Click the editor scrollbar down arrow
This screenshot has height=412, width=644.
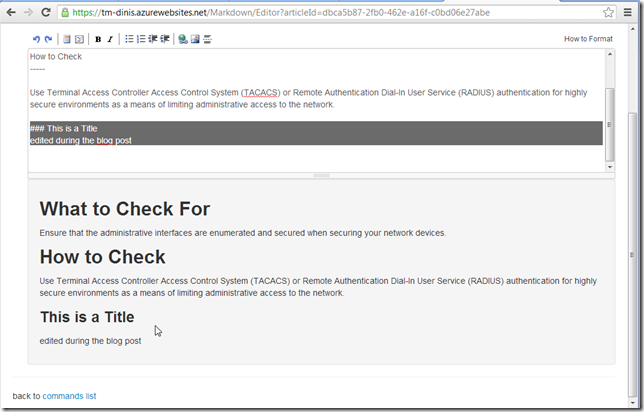(x=610, y=167)
